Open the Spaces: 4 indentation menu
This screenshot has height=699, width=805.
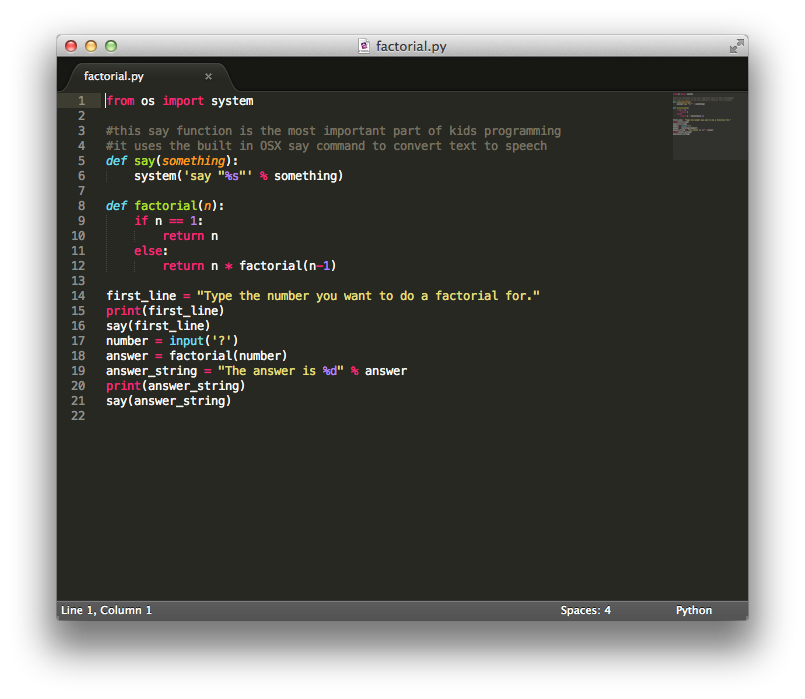[585, 610]
